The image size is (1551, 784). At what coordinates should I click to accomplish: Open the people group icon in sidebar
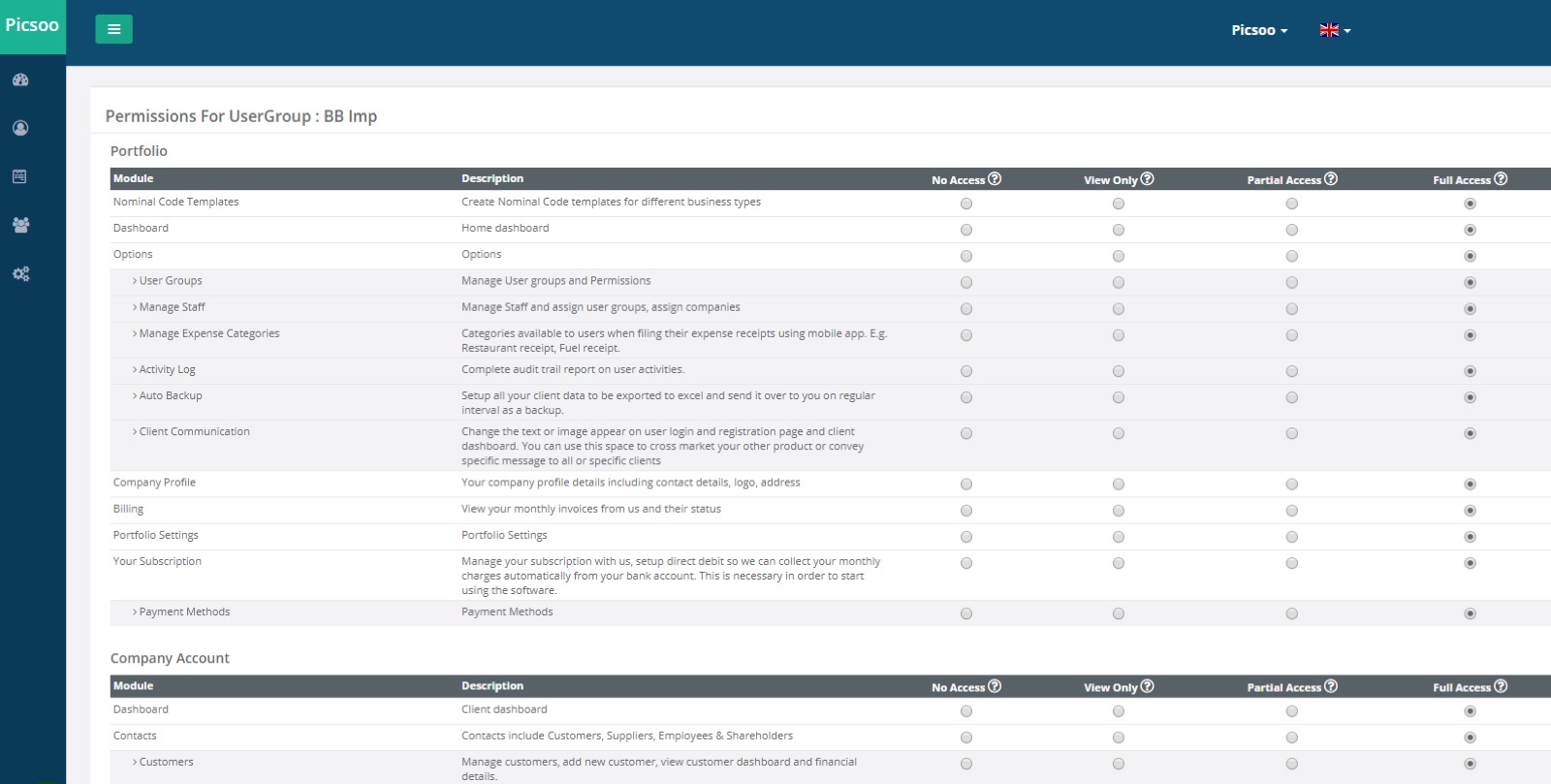(x=20, y=225)
